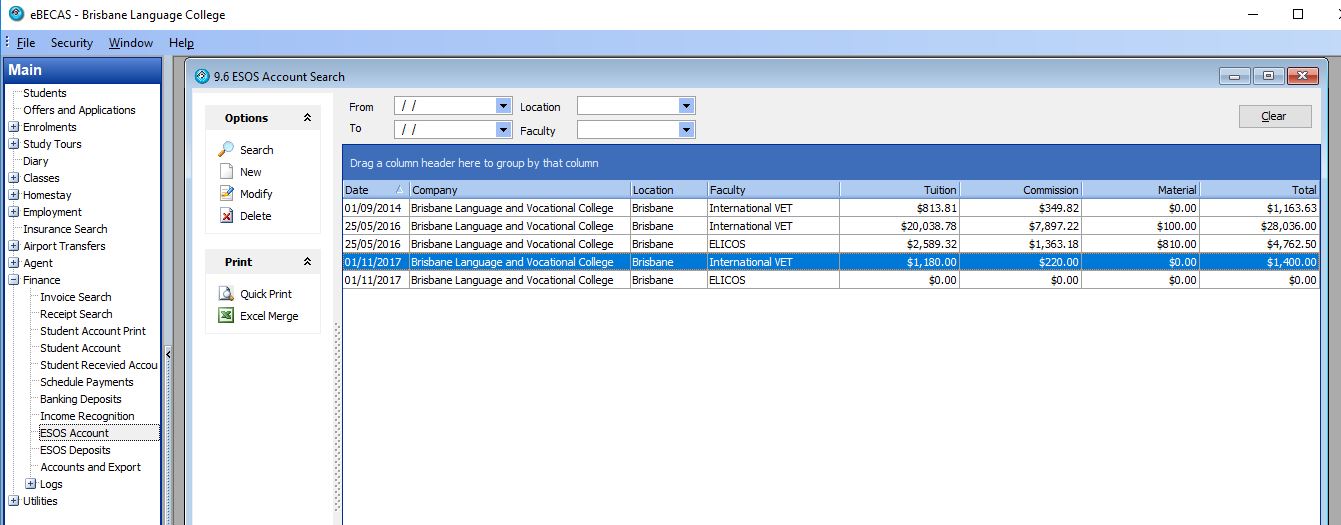Image resolution: width=1341 pixels, height=525 pixels.
Task: Select ESOS Deposits in Finance tree
Action: (x=75, y=450)
